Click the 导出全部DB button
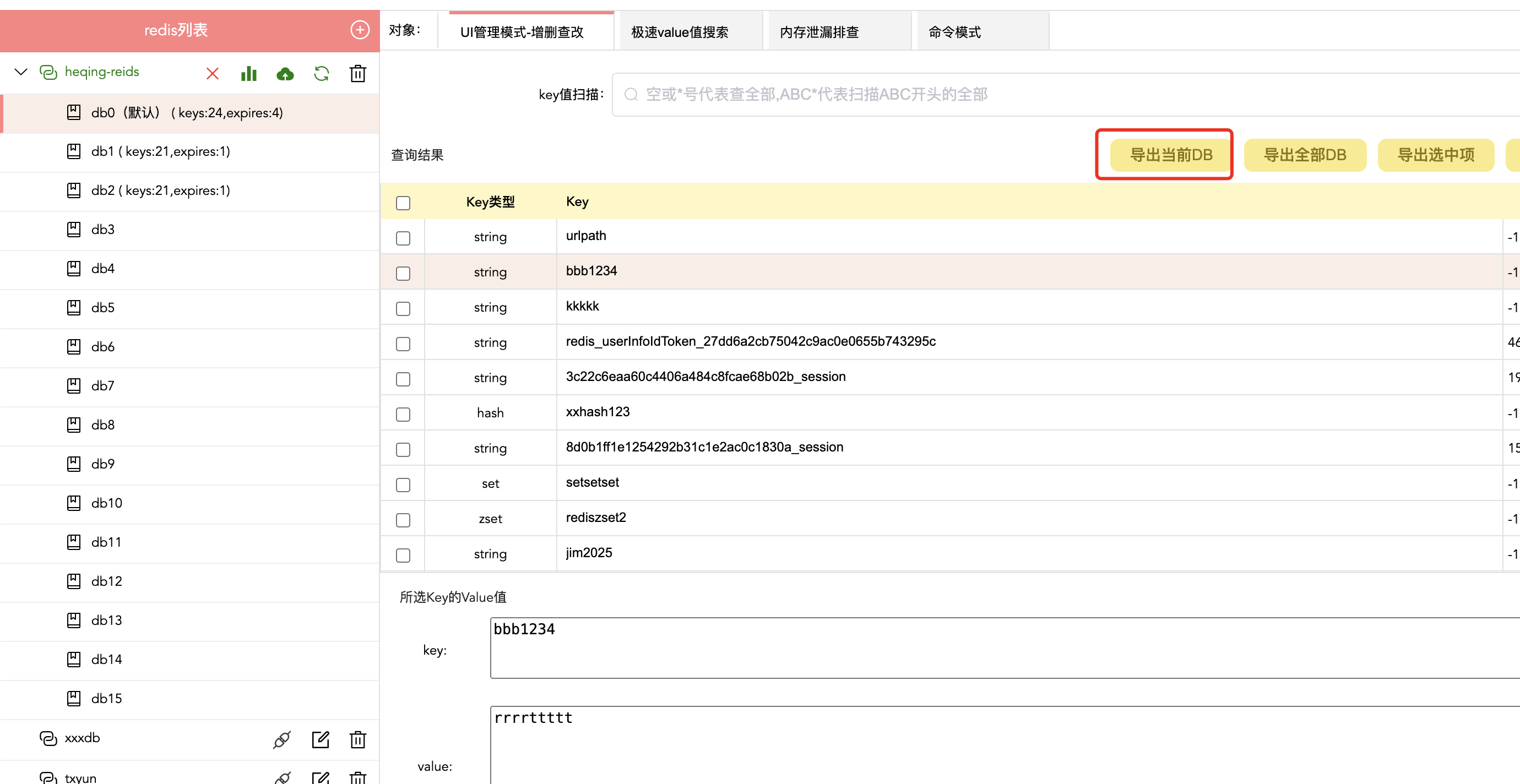The image size is (1520, 784). click(x=1305, y=155)
